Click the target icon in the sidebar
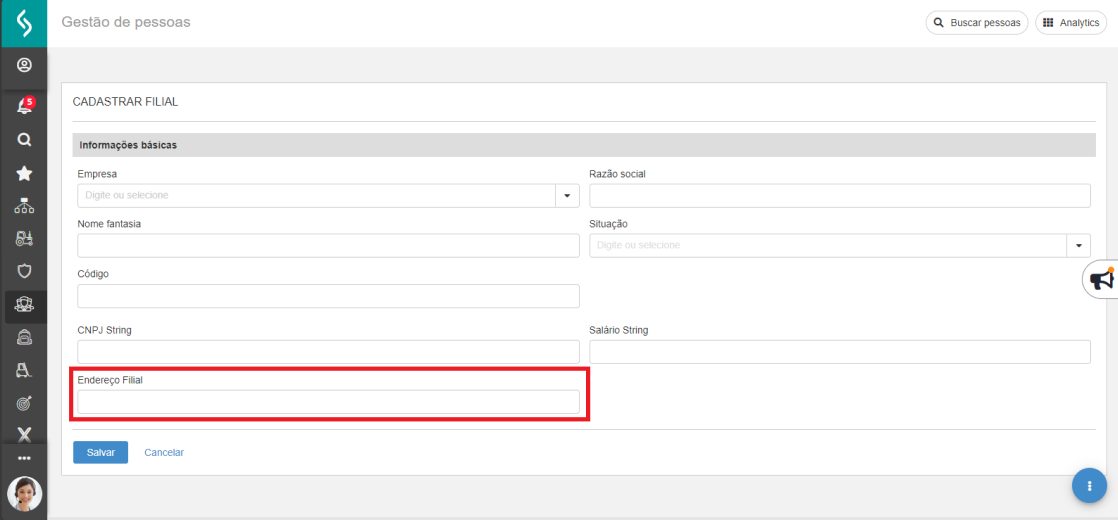This screenshot has width=1118, height=520. coord(24,402)
